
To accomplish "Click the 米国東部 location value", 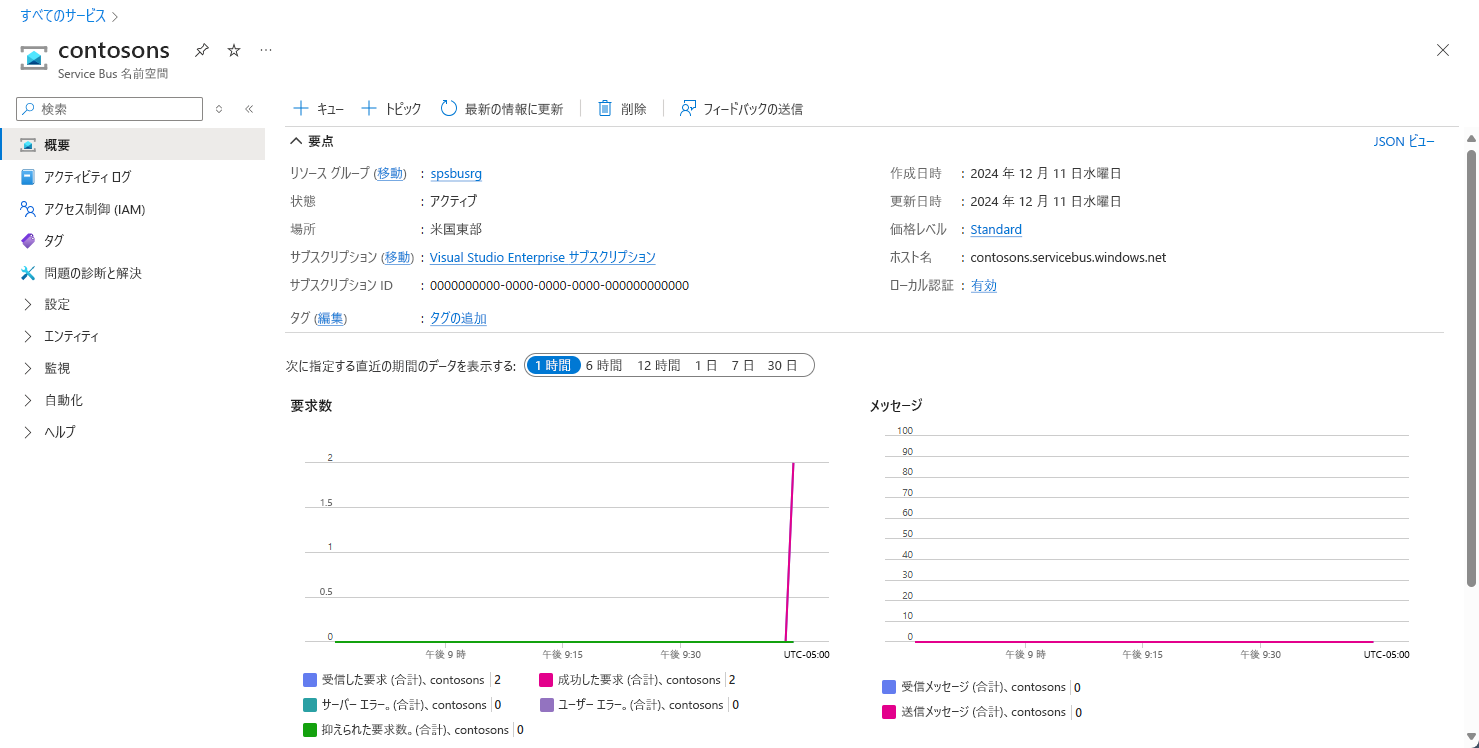I will pyautogui.click(x=456, y=229).
